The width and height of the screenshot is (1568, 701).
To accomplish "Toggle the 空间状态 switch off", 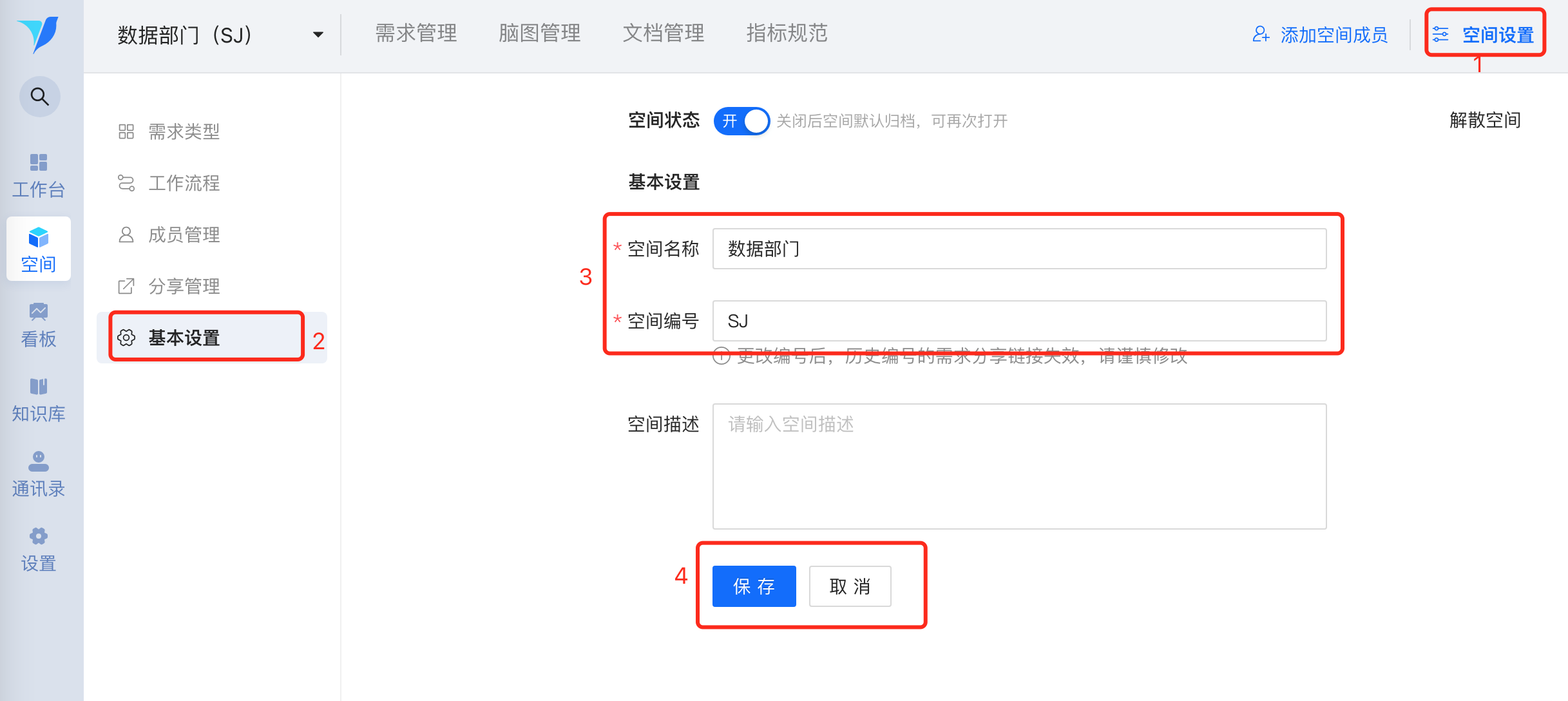I will 741,121.
